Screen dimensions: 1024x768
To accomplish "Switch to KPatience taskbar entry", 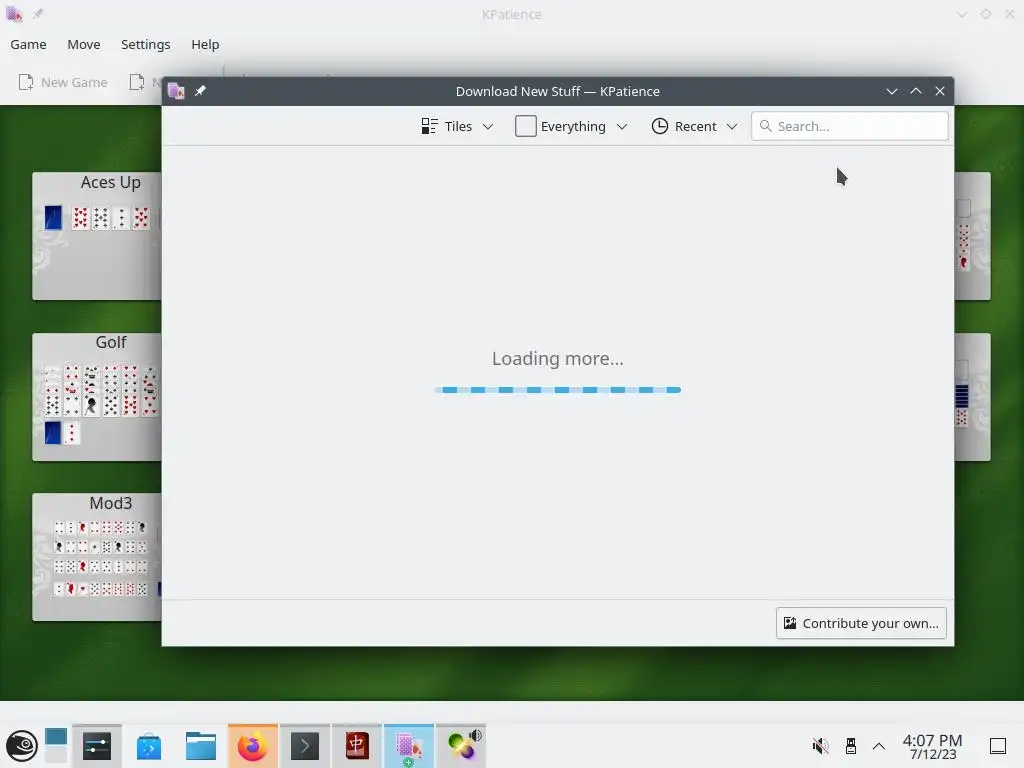I will (x=409, y=746).
